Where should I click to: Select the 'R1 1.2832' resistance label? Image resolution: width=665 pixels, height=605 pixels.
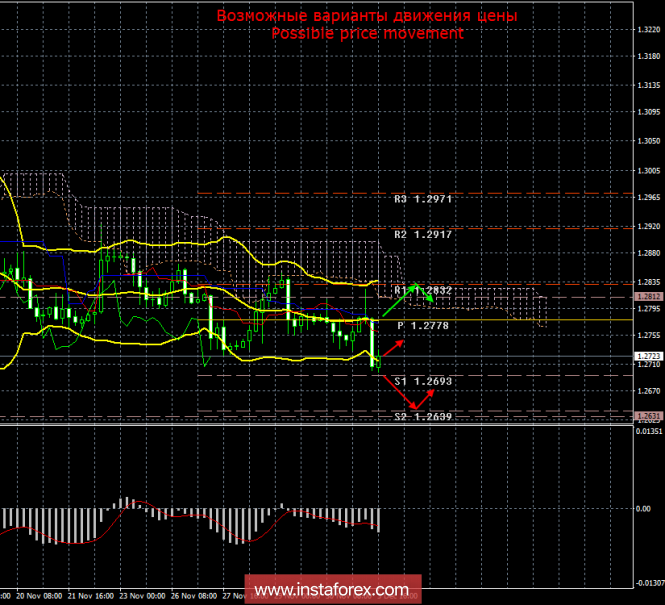point(423,290)
